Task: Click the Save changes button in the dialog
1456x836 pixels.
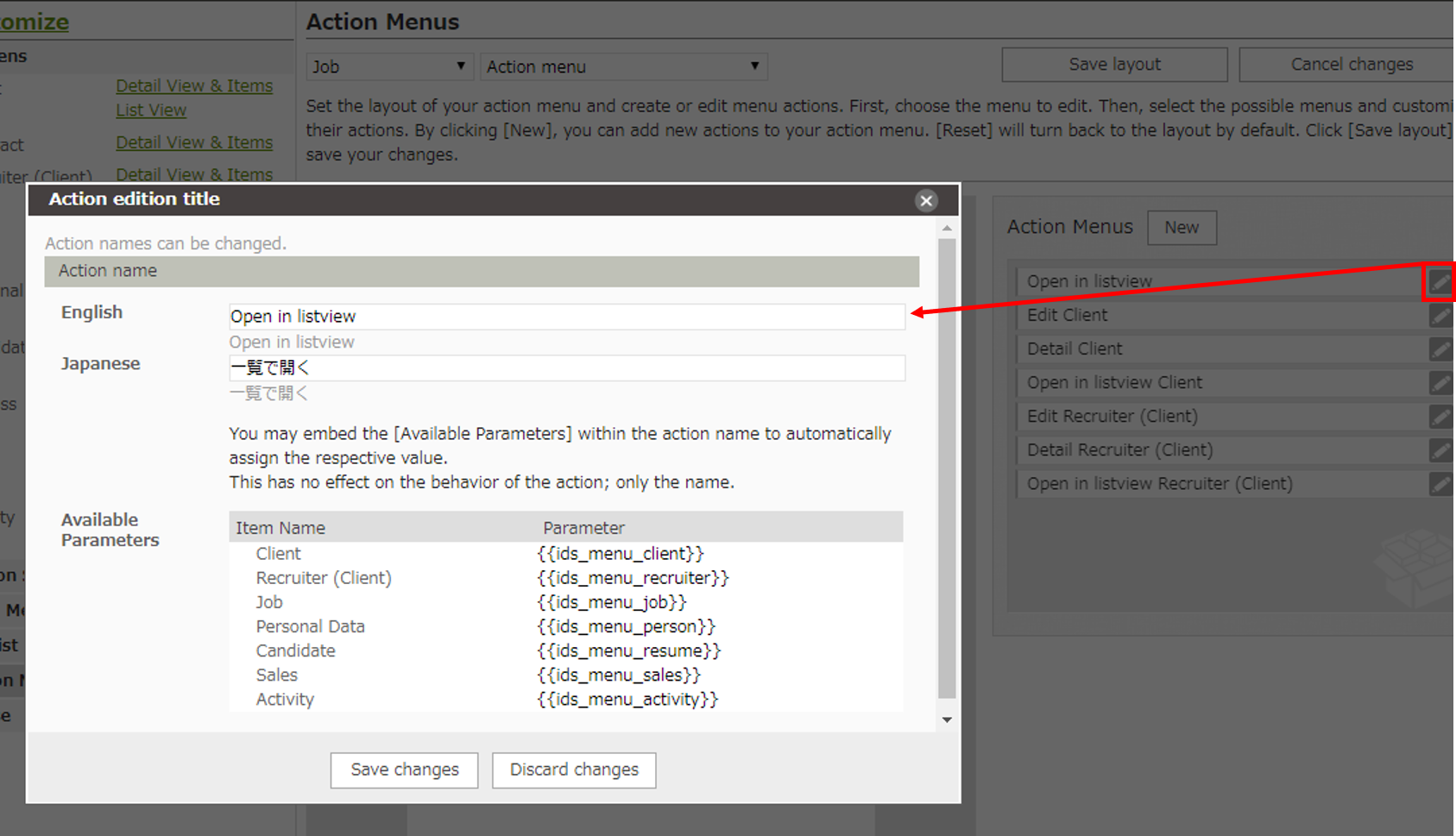Action: (x=403, y=770)
